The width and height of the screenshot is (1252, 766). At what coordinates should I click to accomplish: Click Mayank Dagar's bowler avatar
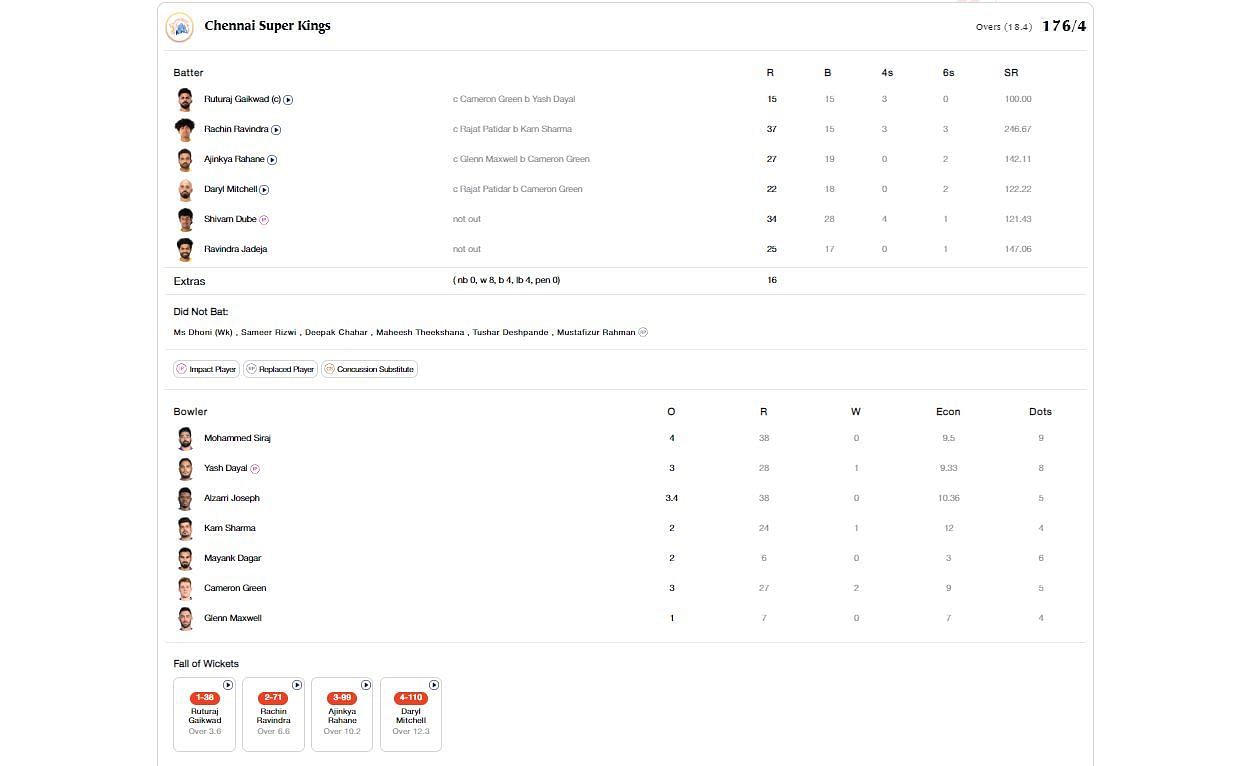click(x=185, y=558)
